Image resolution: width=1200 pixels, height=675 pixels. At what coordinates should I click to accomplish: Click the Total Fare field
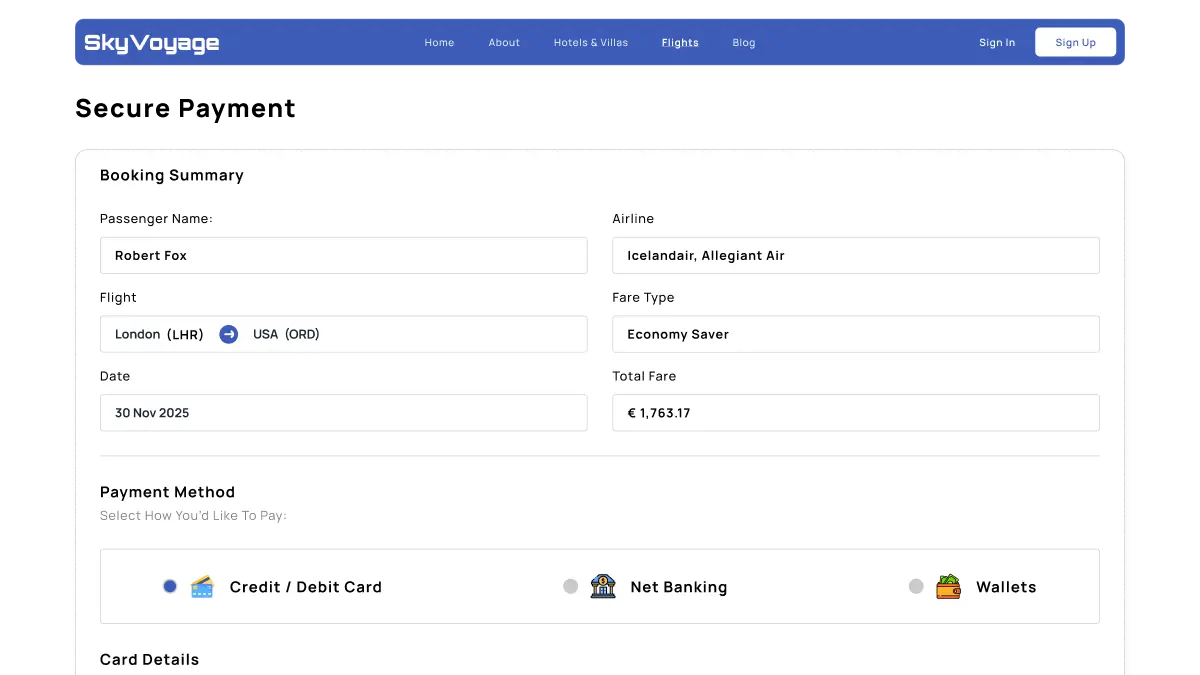pos(855,413)
